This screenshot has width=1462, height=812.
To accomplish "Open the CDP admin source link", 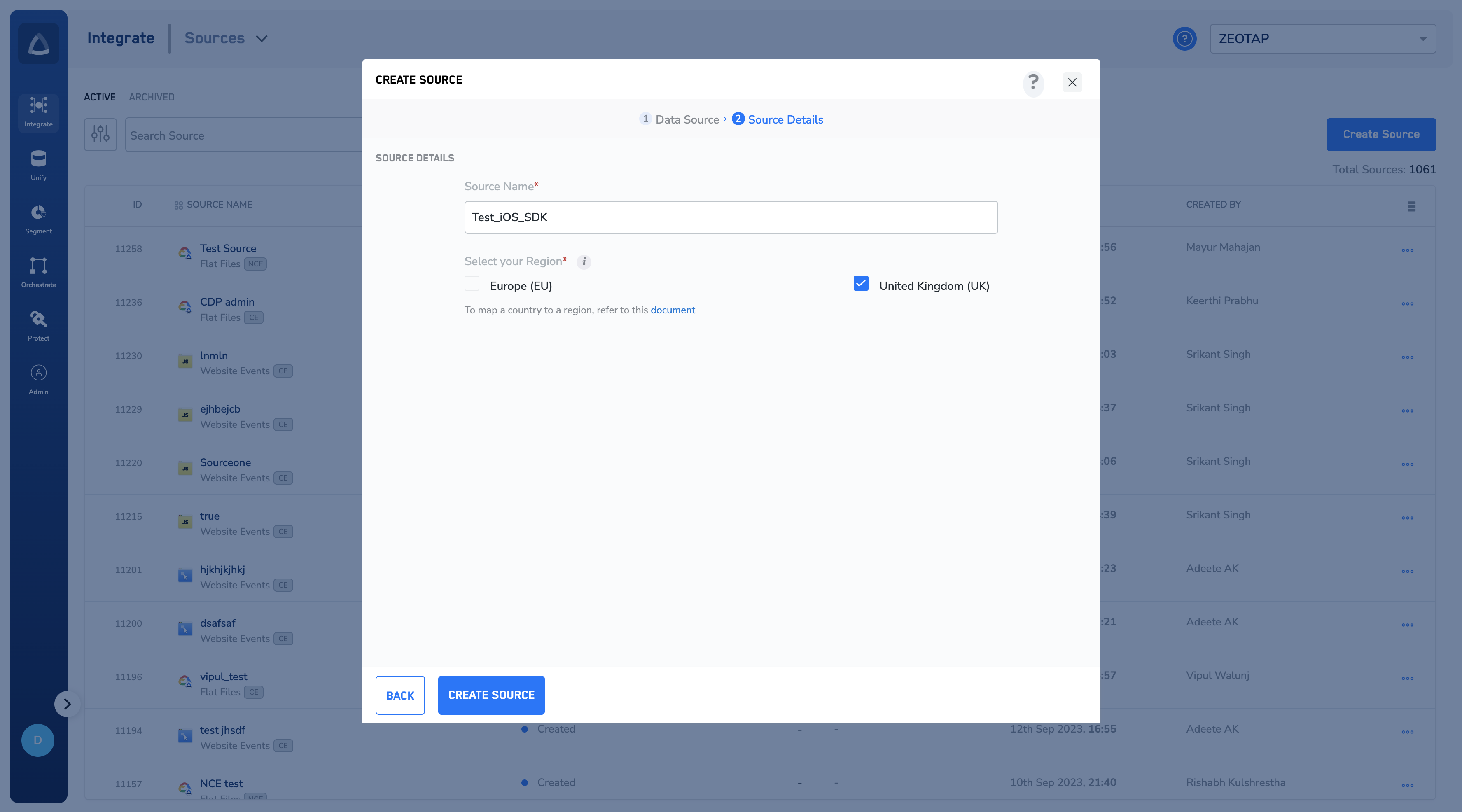I will 227,302.
